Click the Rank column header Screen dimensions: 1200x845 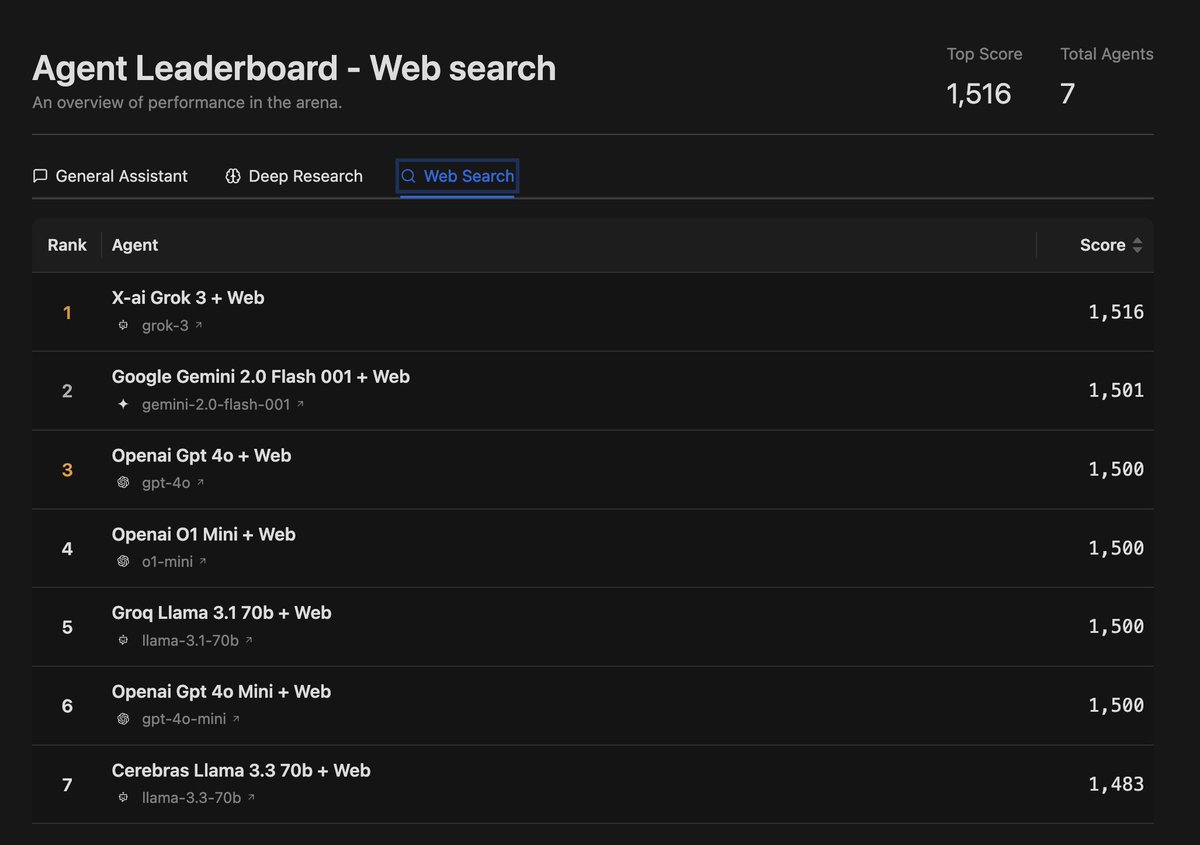pos(67,245)
